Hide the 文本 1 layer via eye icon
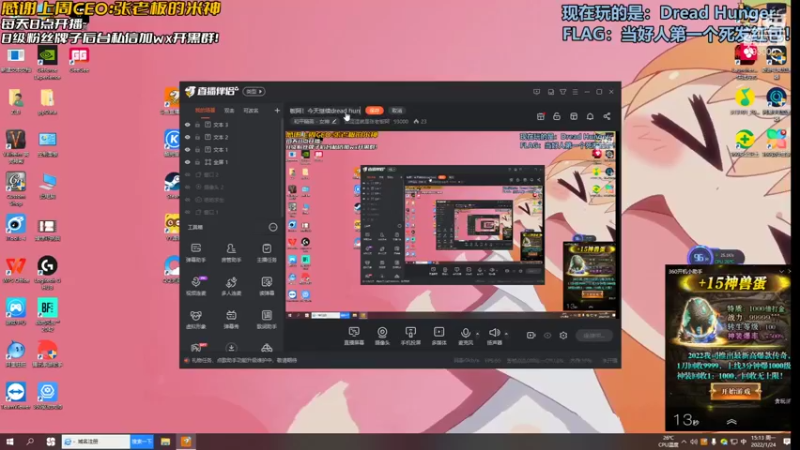 point(187,149)
